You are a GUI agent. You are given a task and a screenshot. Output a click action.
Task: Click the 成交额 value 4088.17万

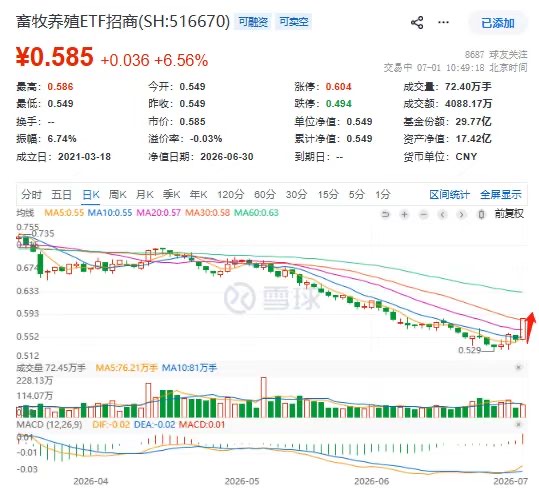point(468,104)
